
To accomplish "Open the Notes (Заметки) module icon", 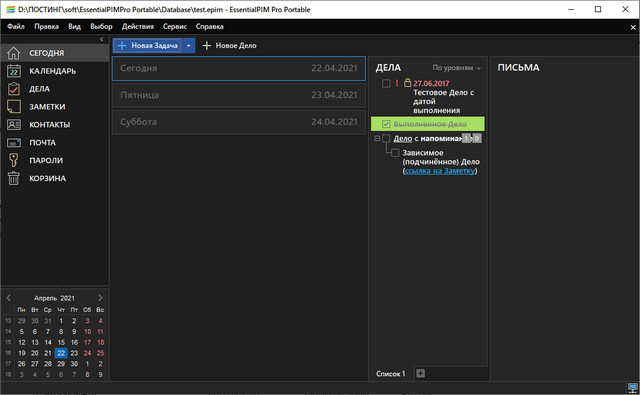I will click(13, 107).
